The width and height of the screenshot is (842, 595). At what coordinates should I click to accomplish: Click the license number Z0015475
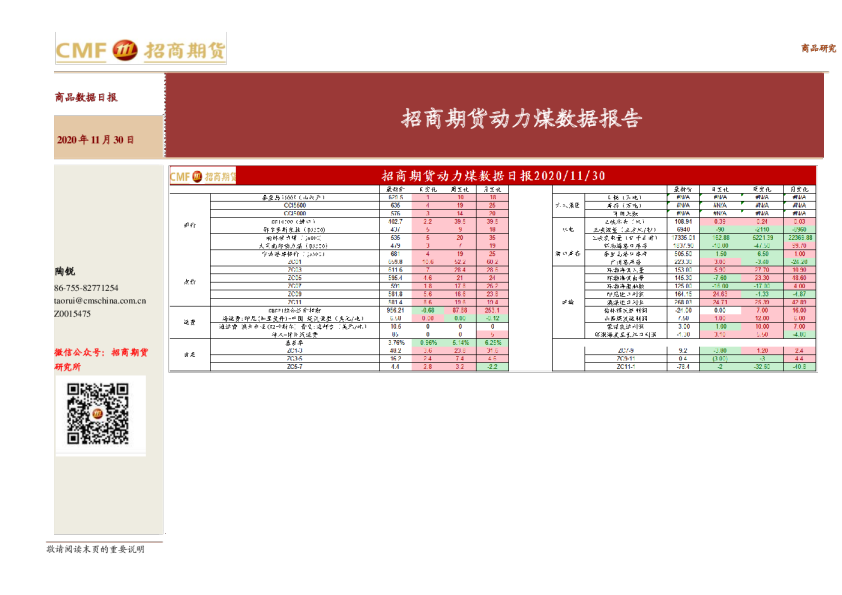[72, 314]
